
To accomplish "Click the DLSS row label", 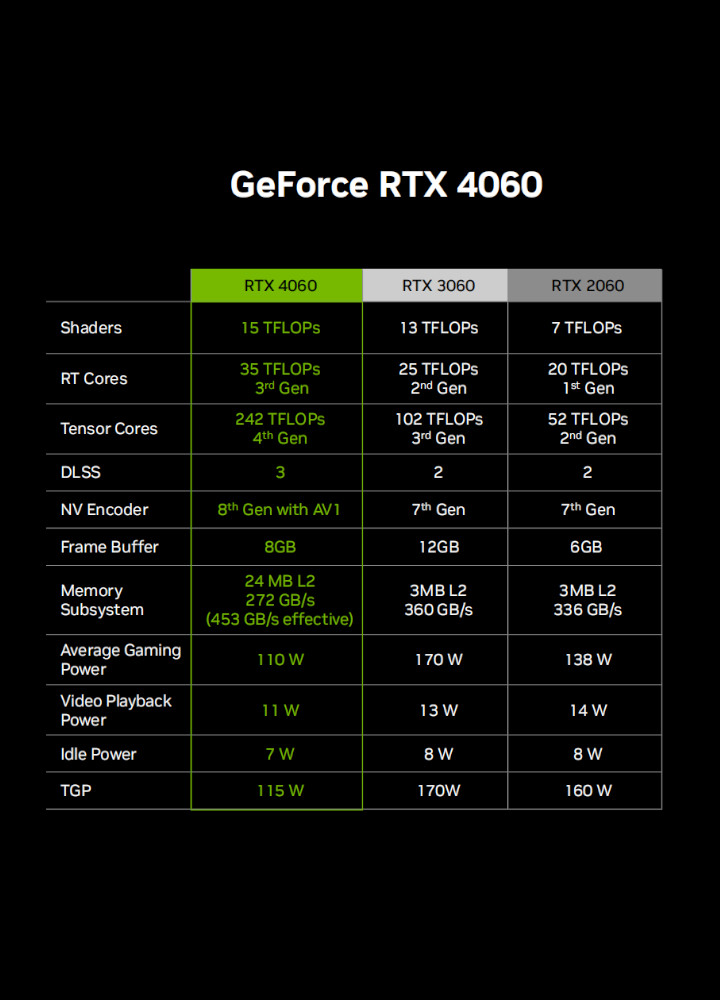I will click(80, 472).
